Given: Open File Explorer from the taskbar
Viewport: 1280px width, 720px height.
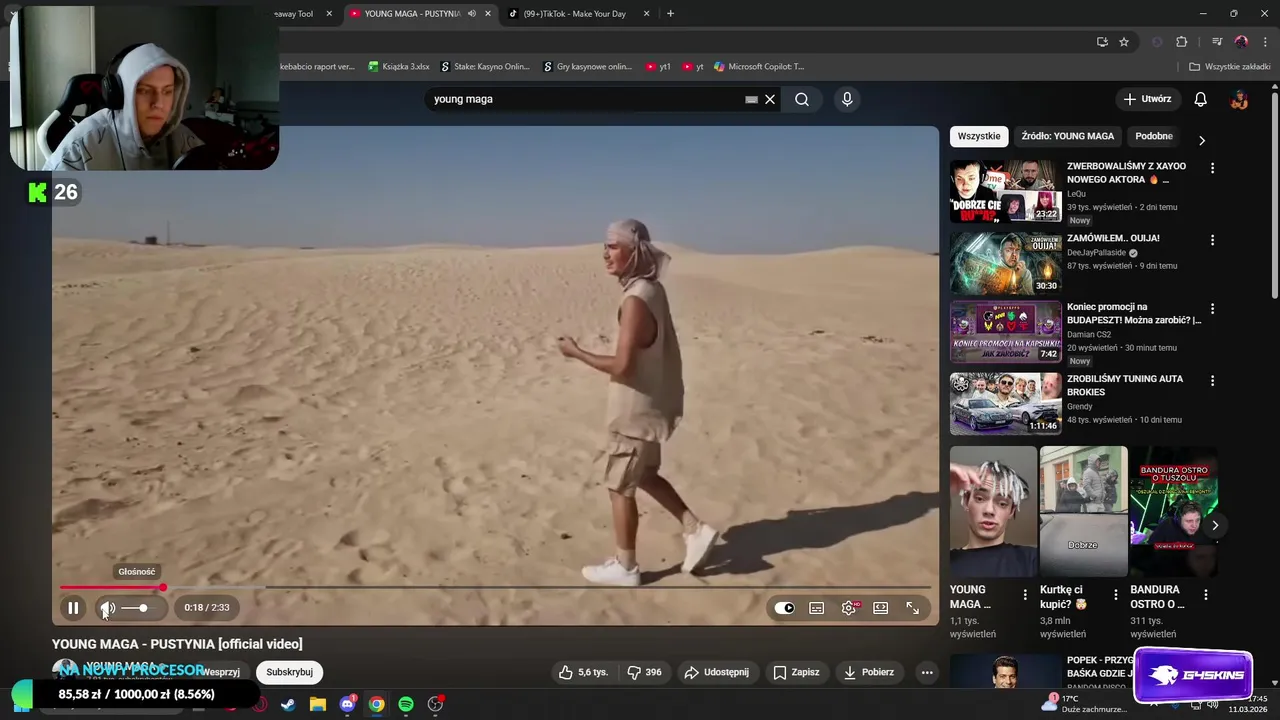Looking at the screenshot, I should (x=318, y=704).
